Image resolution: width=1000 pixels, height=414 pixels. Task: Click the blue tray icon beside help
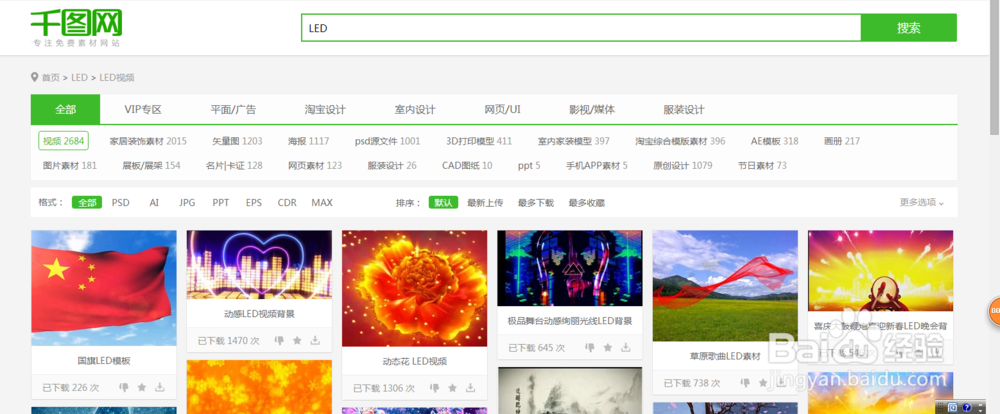point(954,408)
